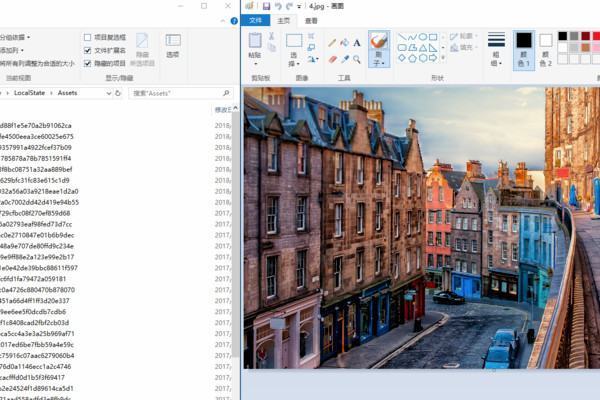
Task: Pick the Line shape in the shapes gallery
Action: coord(402,37)
